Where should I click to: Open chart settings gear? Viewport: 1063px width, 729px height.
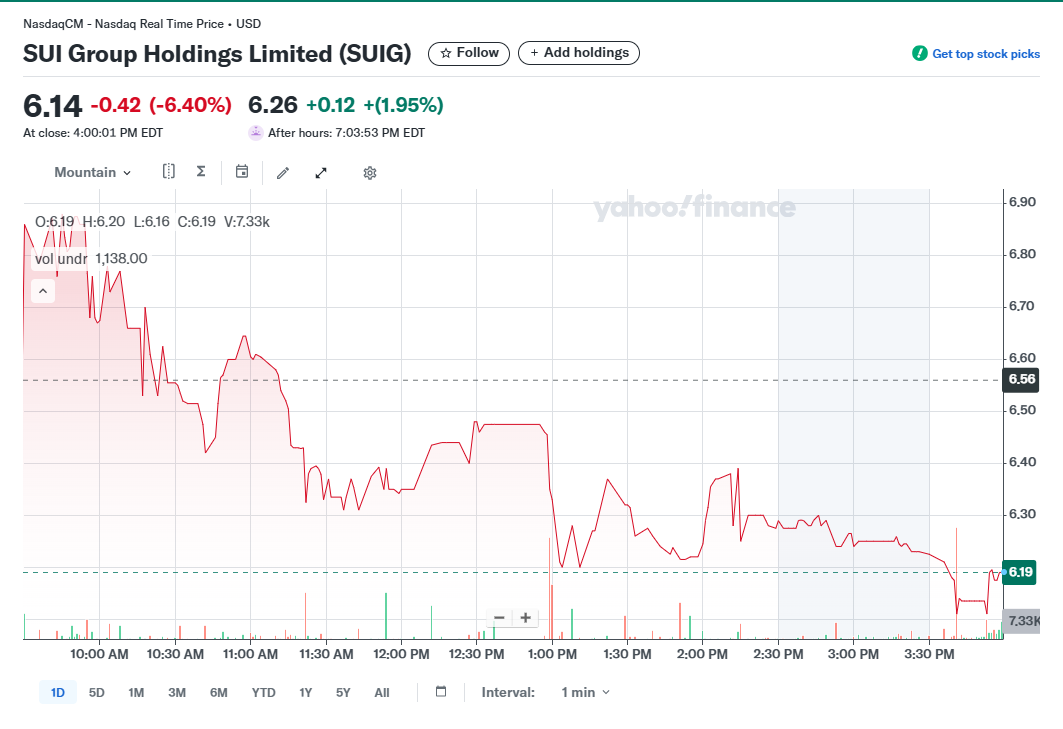tap(369, 173)
